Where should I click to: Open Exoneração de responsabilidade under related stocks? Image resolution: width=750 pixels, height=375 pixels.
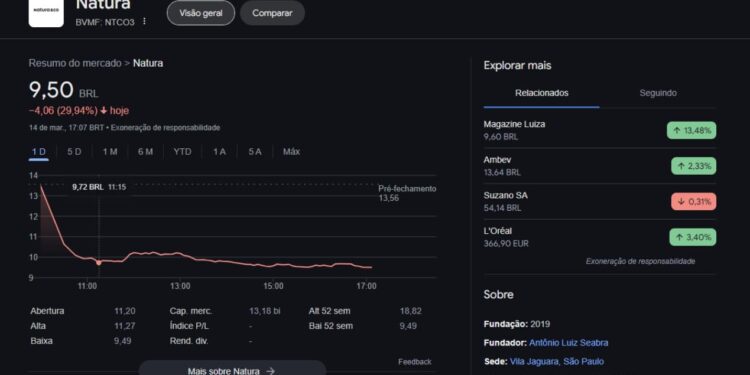(x=640, y=261)
